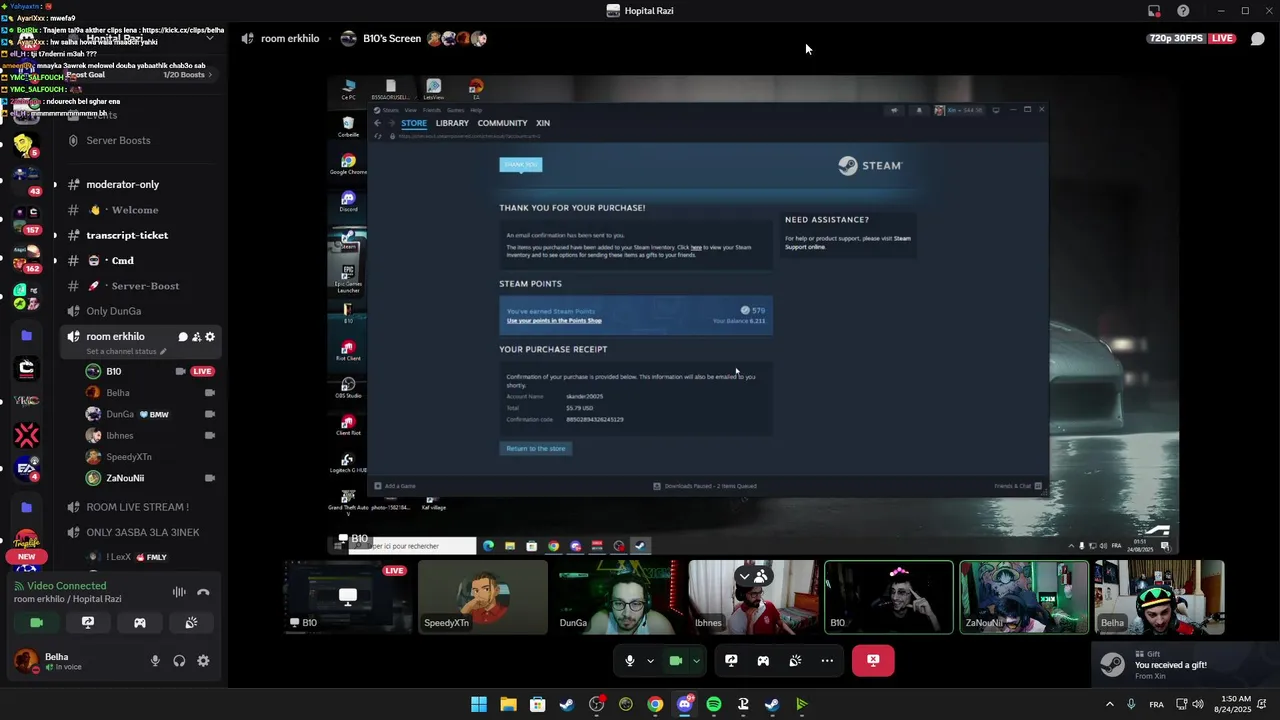Click the 720p 30FPS LIVE quality badge
The image size is (1280, 720).
(1192, 39)
